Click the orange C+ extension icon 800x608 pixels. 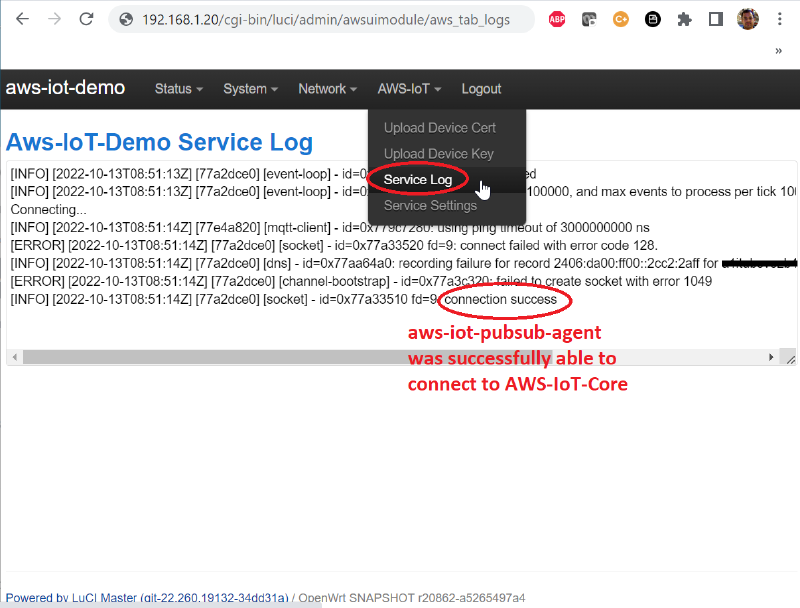tap(621, 19)
